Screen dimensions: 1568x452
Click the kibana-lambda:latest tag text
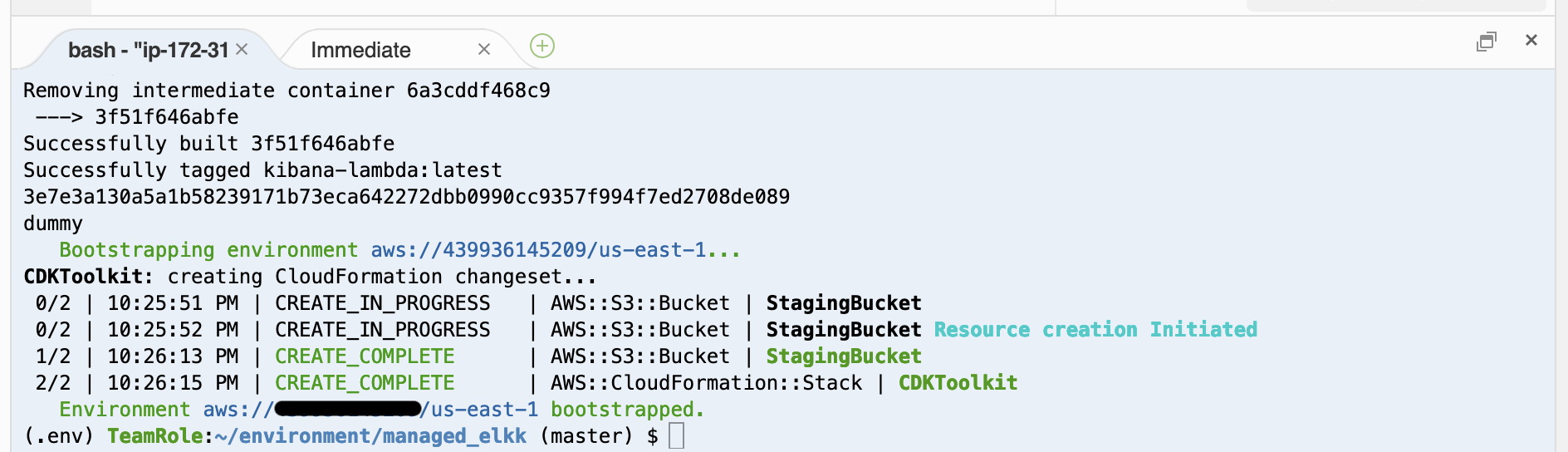point(383,170)
